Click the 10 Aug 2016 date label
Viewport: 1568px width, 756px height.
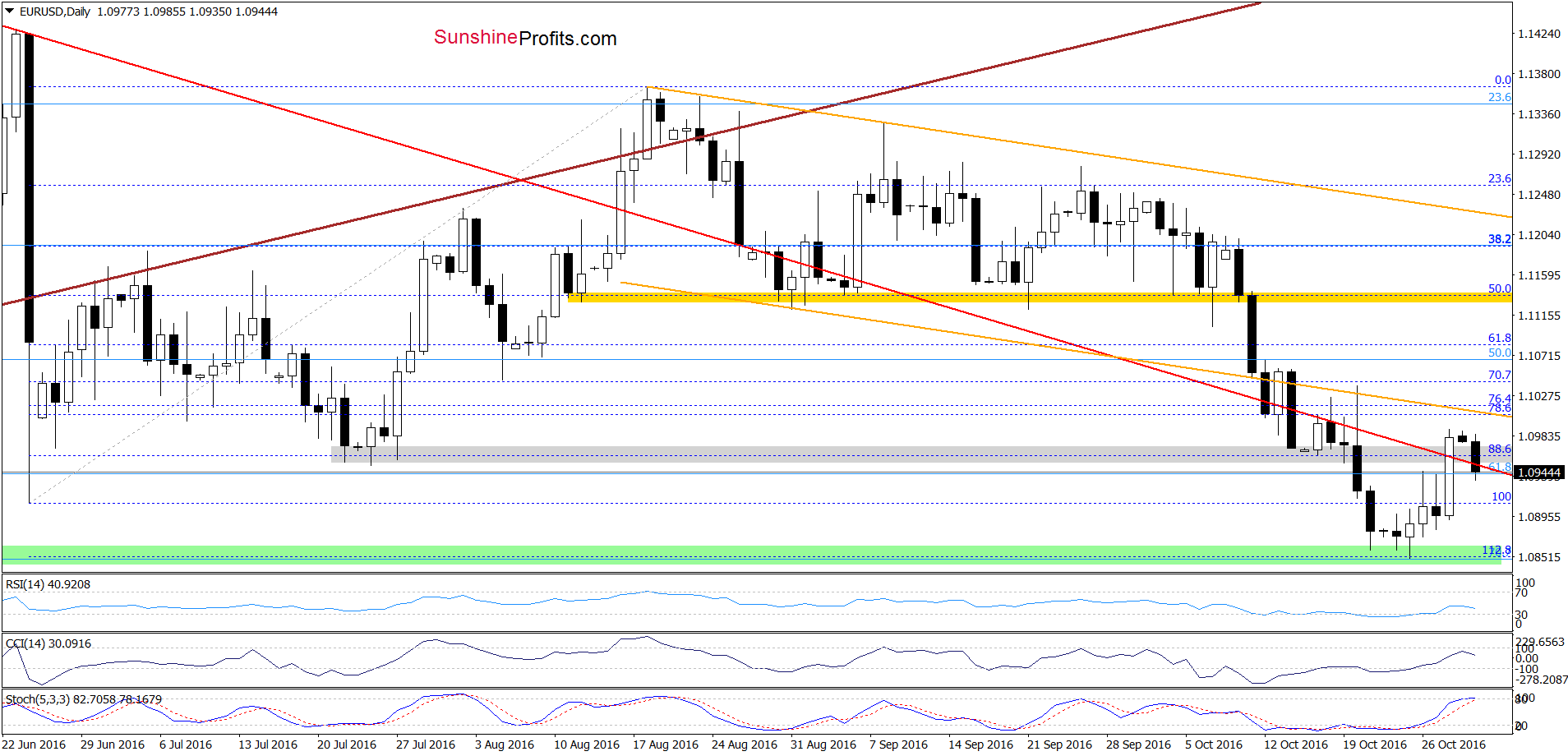click(587, 744)
